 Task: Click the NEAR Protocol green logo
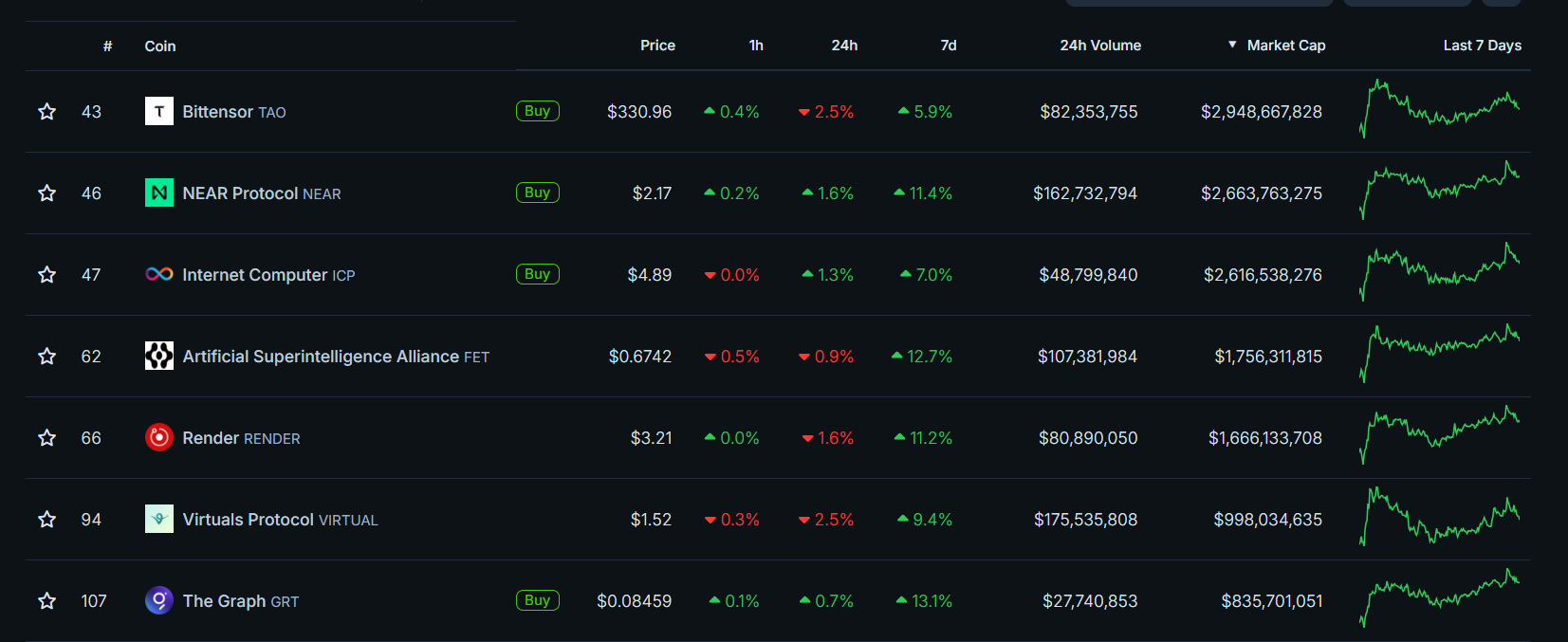(159, 193)
